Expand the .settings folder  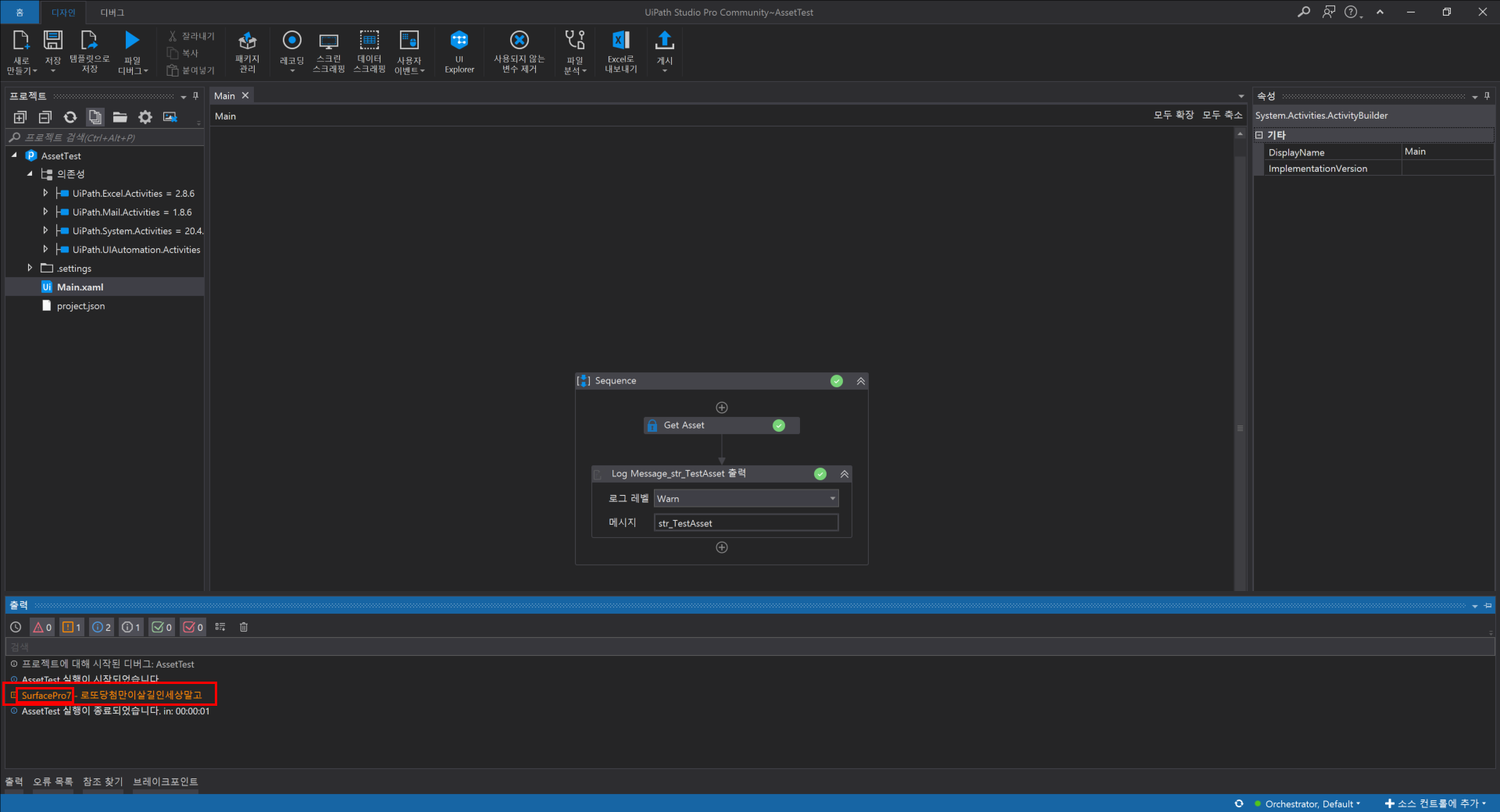tap(30, 268)
